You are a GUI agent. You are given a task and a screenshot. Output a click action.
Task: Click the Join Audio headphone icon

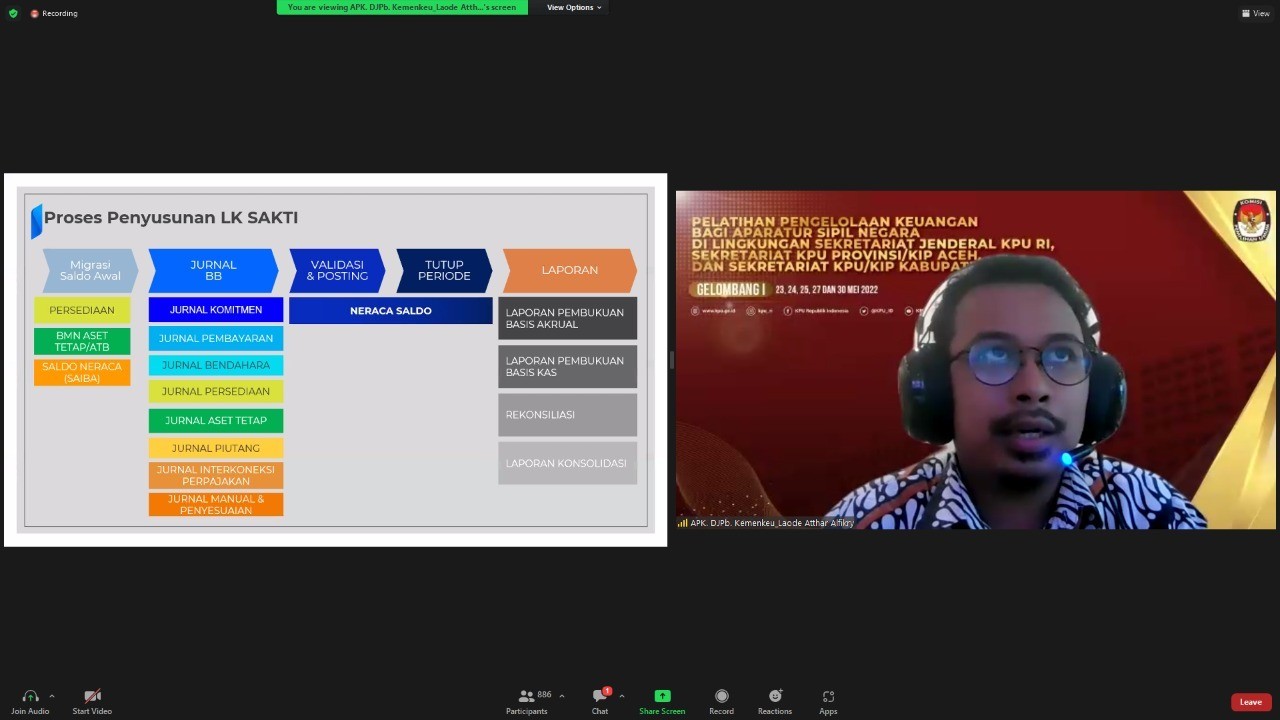coord(30,696)
